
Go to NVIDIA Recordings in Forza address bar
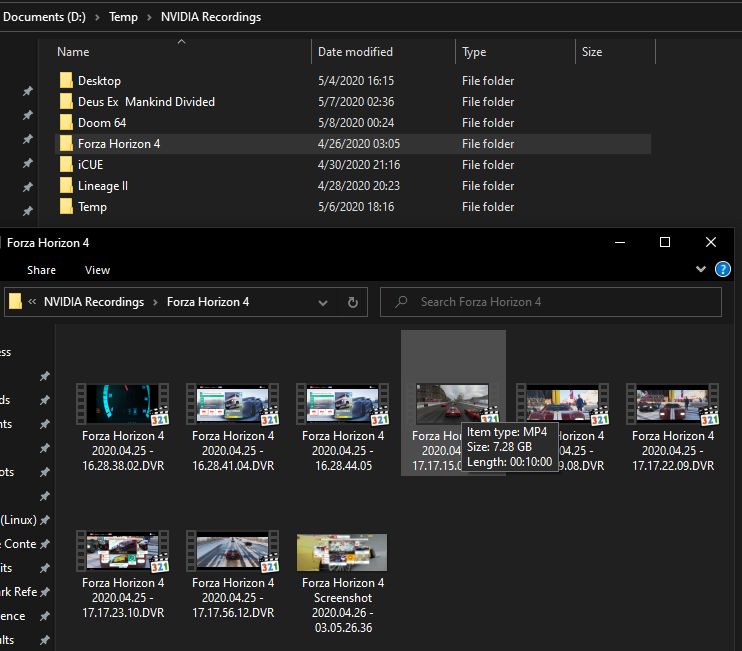pos(94,302)
